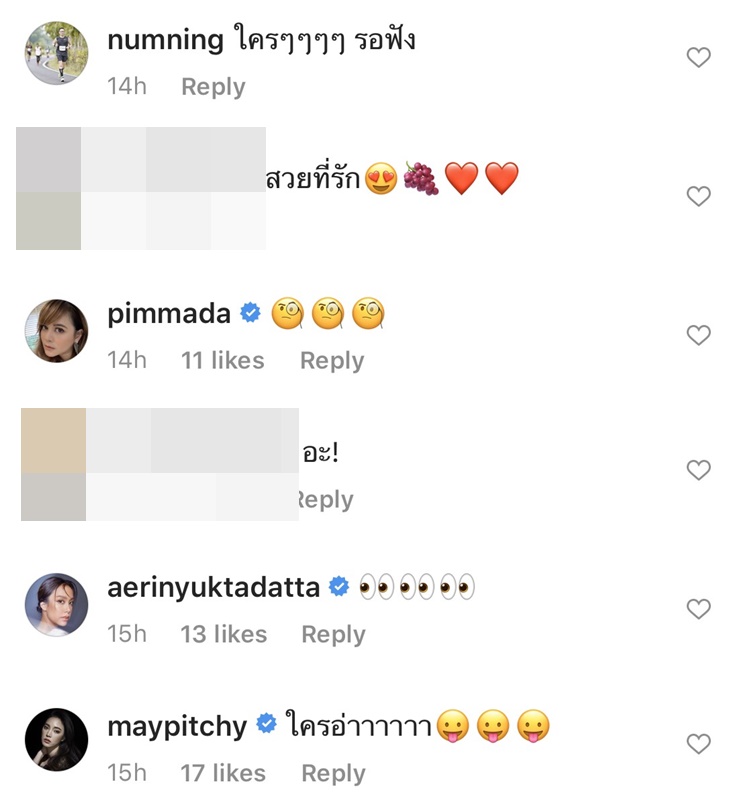Open the numning username link

coord(165,40)
